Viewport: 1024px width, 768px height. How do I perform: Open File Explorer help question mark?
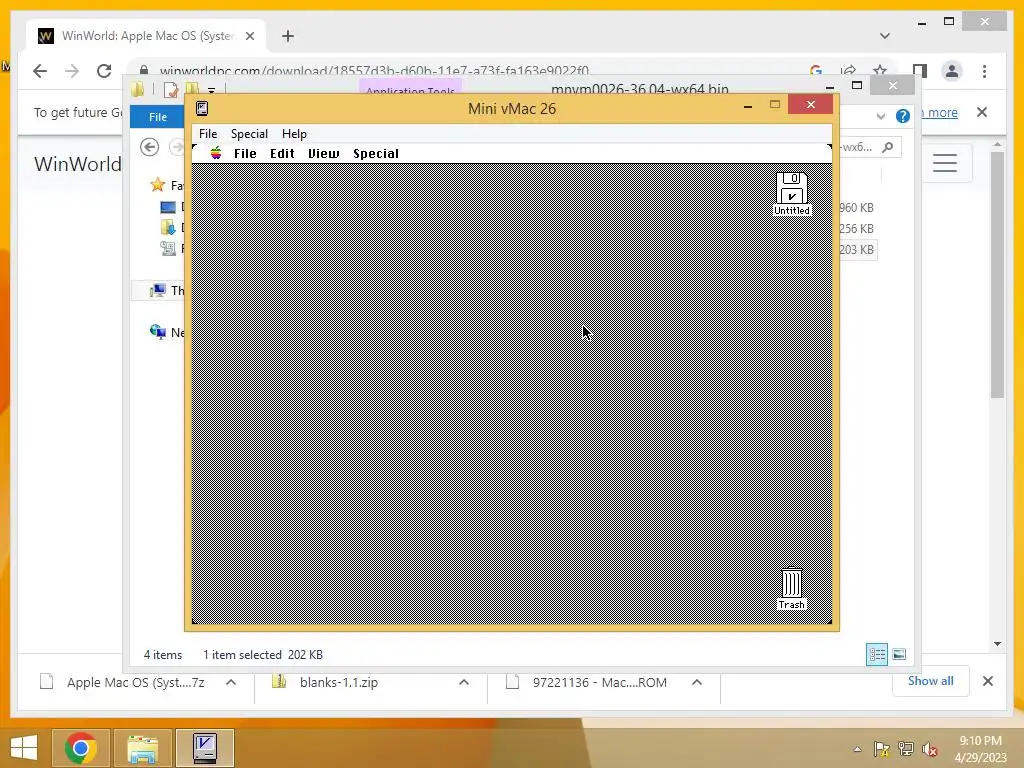(x=903, y=116)
